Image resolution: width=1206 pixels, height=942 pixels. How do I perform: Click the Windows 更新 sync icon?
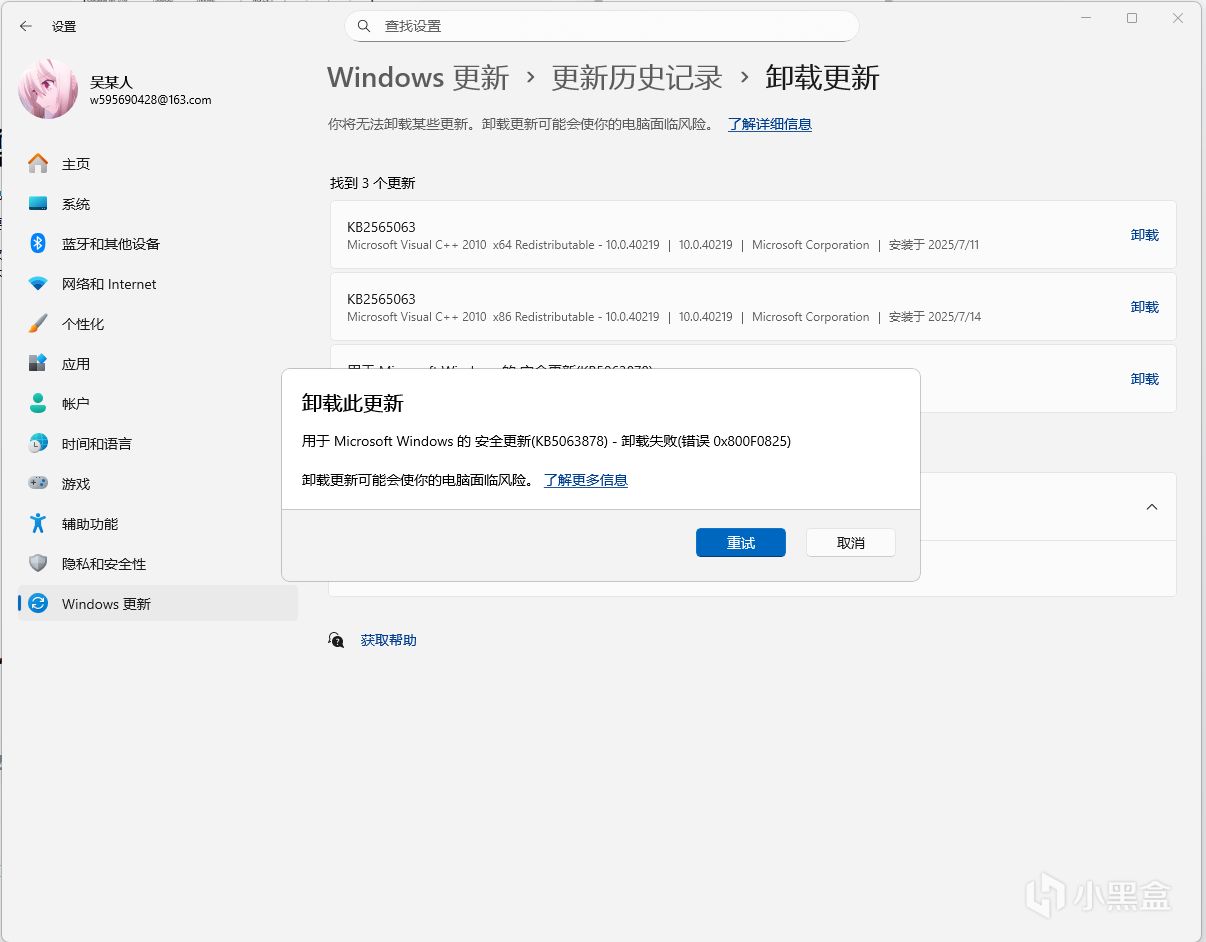[x=38, y=603]
